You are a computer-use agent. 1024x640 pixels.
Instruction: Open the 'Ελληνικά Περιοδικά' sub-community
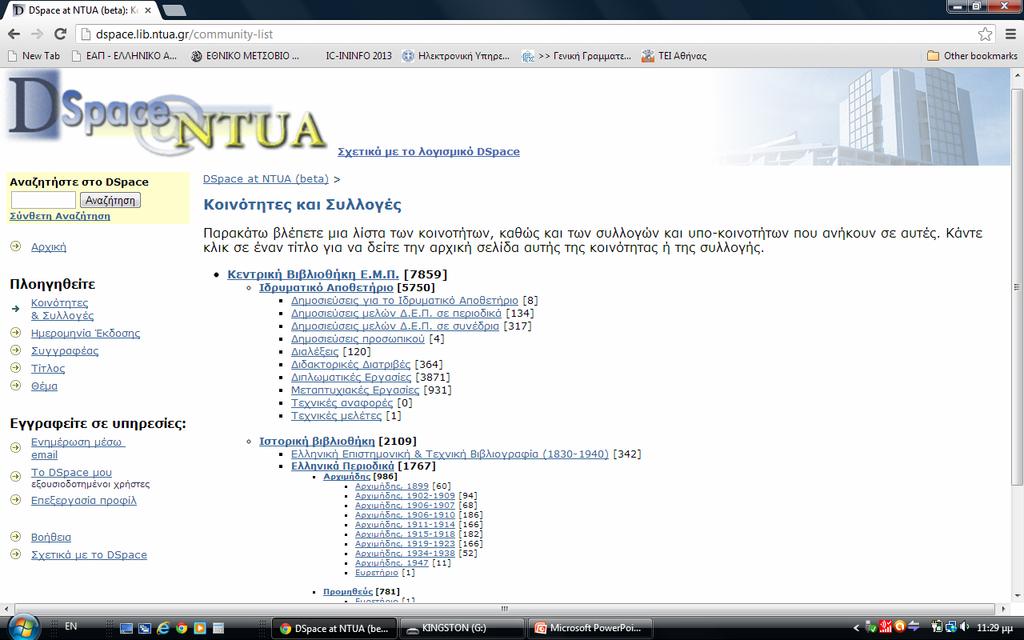[343, 466]
